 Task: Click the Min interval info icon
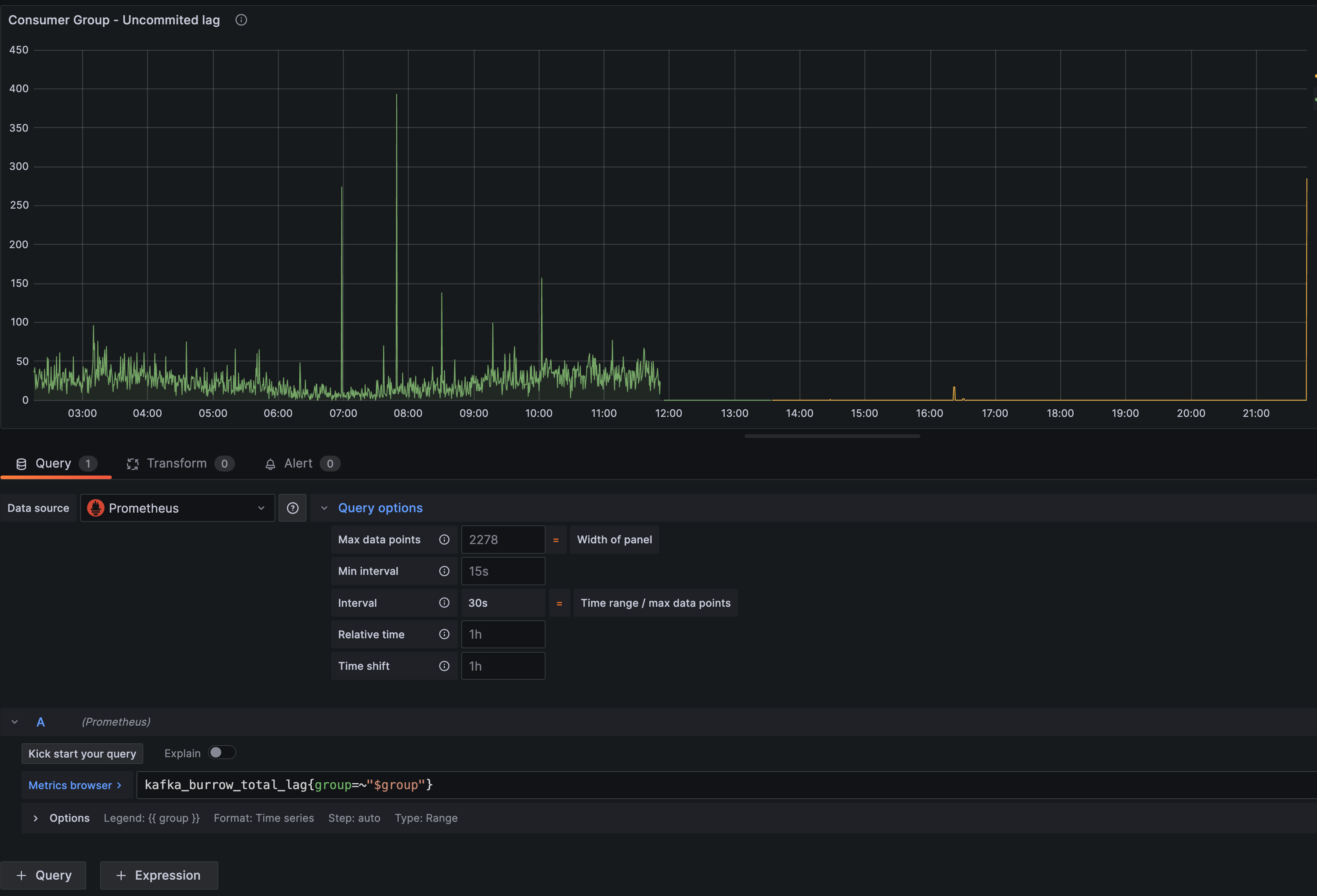click(445, 571)
